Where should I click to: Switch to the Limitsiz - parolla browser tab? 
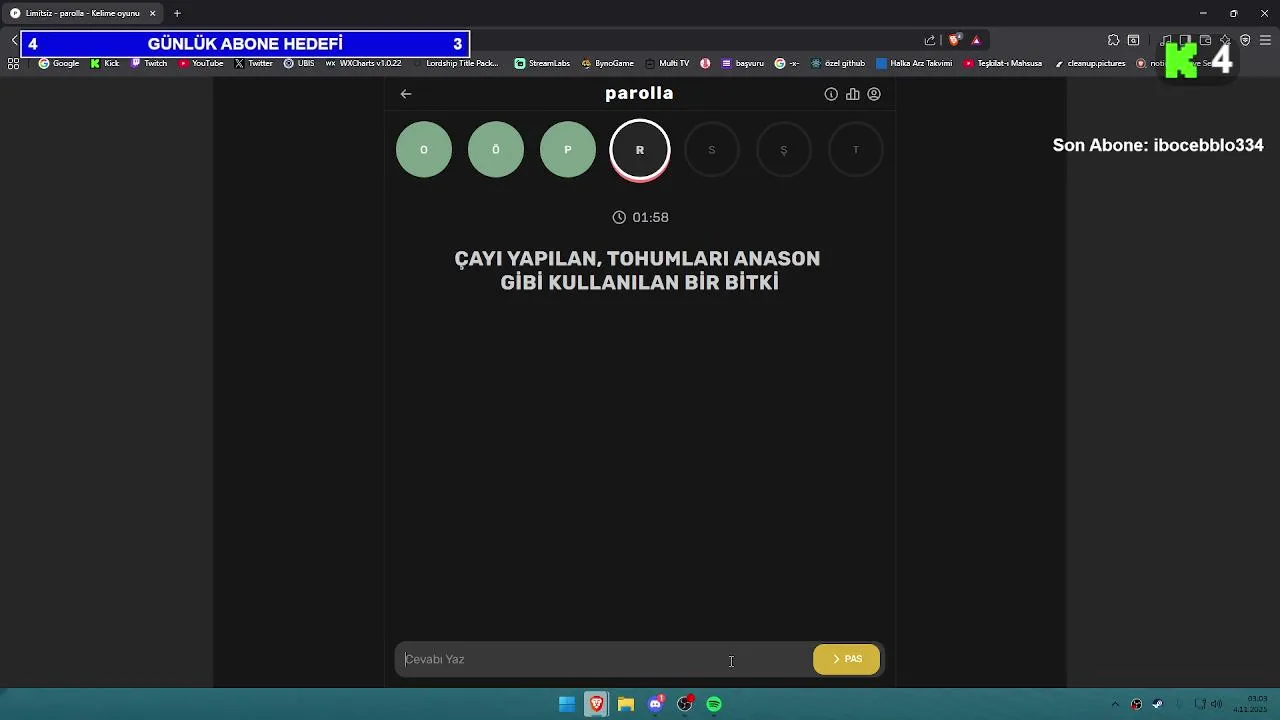[x=82, y=13]
